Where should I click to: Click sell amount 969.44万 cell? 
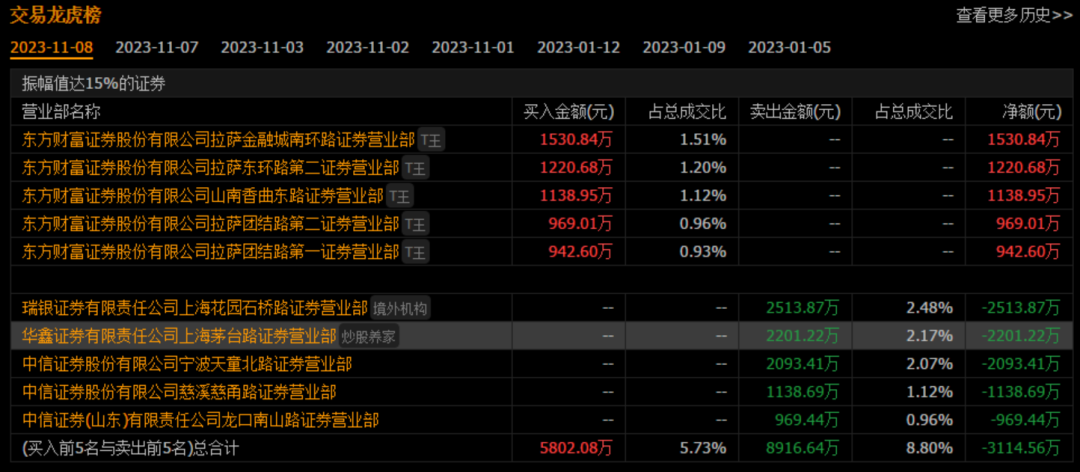(807, 419)
